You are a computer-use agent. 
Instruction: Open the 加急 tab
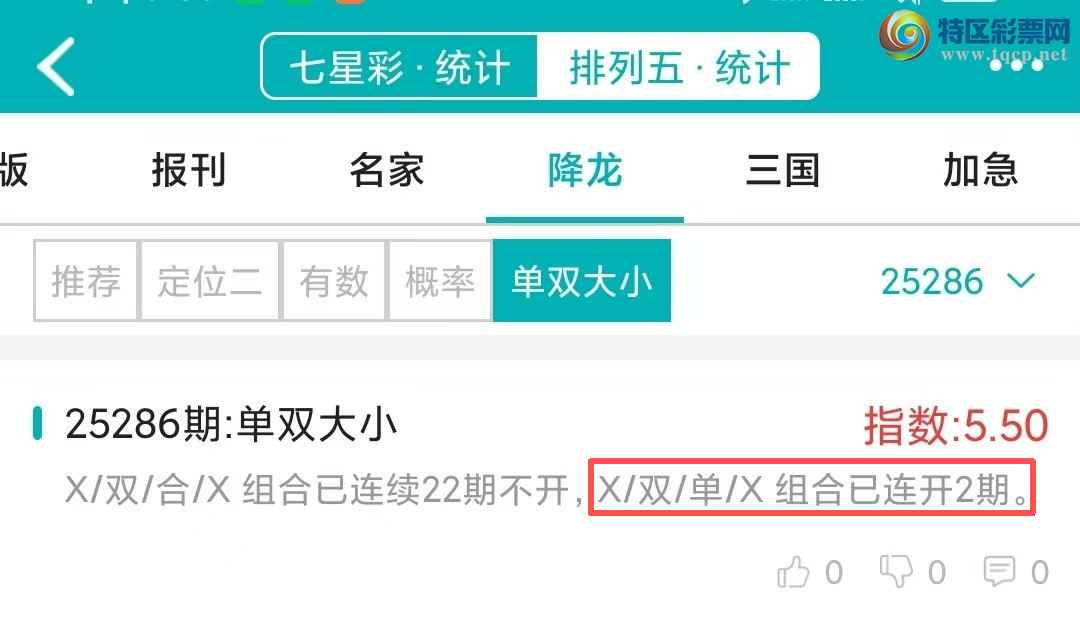(x=980, y=170)
